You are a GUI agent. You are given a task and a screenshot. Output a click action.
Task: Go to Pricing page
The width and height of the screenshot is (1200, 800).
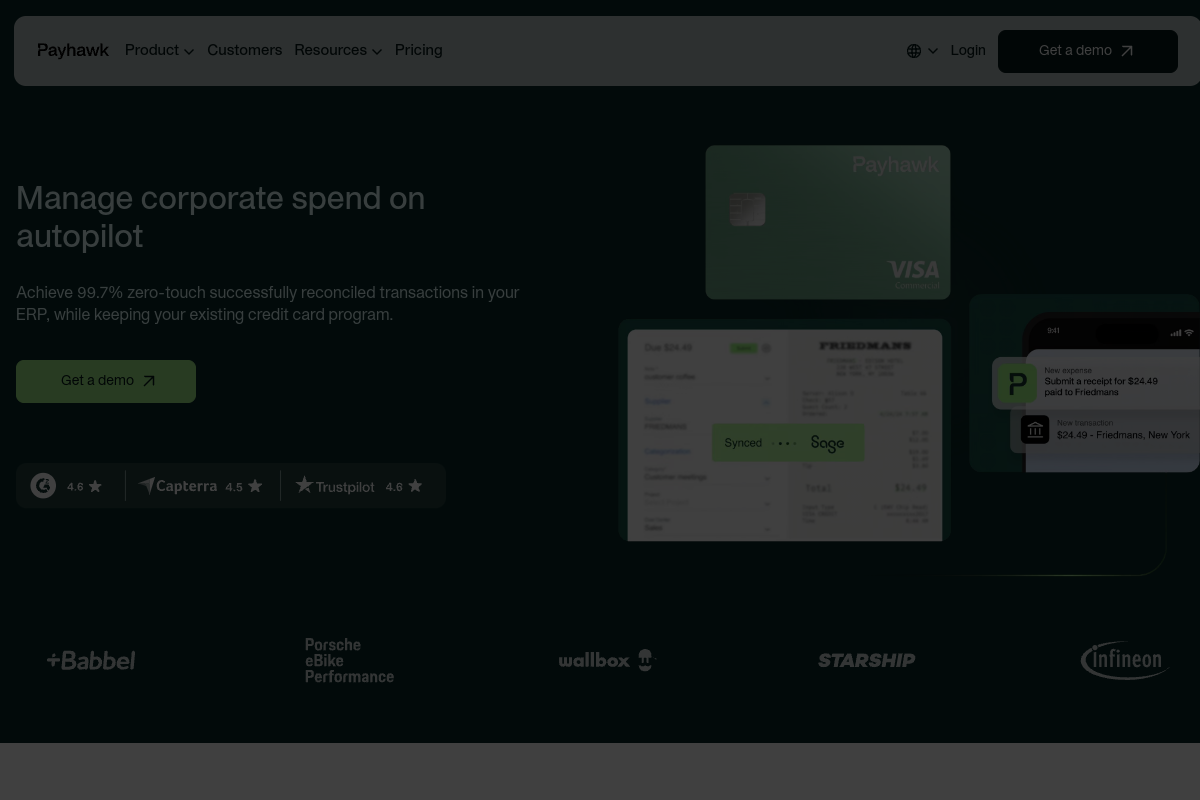(x=418, y=51)
